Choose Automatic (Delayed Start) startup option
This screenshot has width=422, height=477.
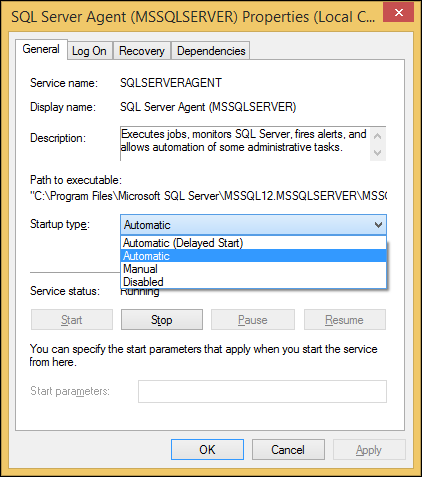pyautogui.click(x=253, y=243)
